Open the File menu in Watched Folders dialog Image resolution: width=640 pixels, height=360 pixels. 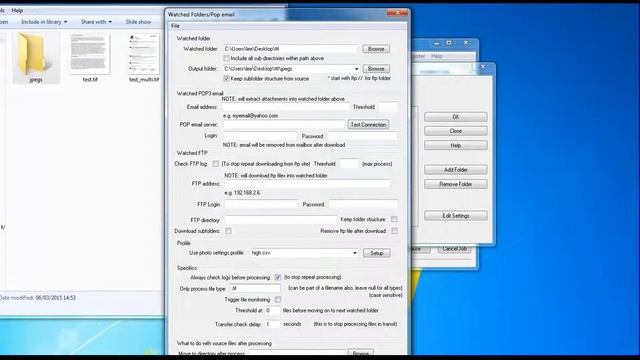click(175, 26)
